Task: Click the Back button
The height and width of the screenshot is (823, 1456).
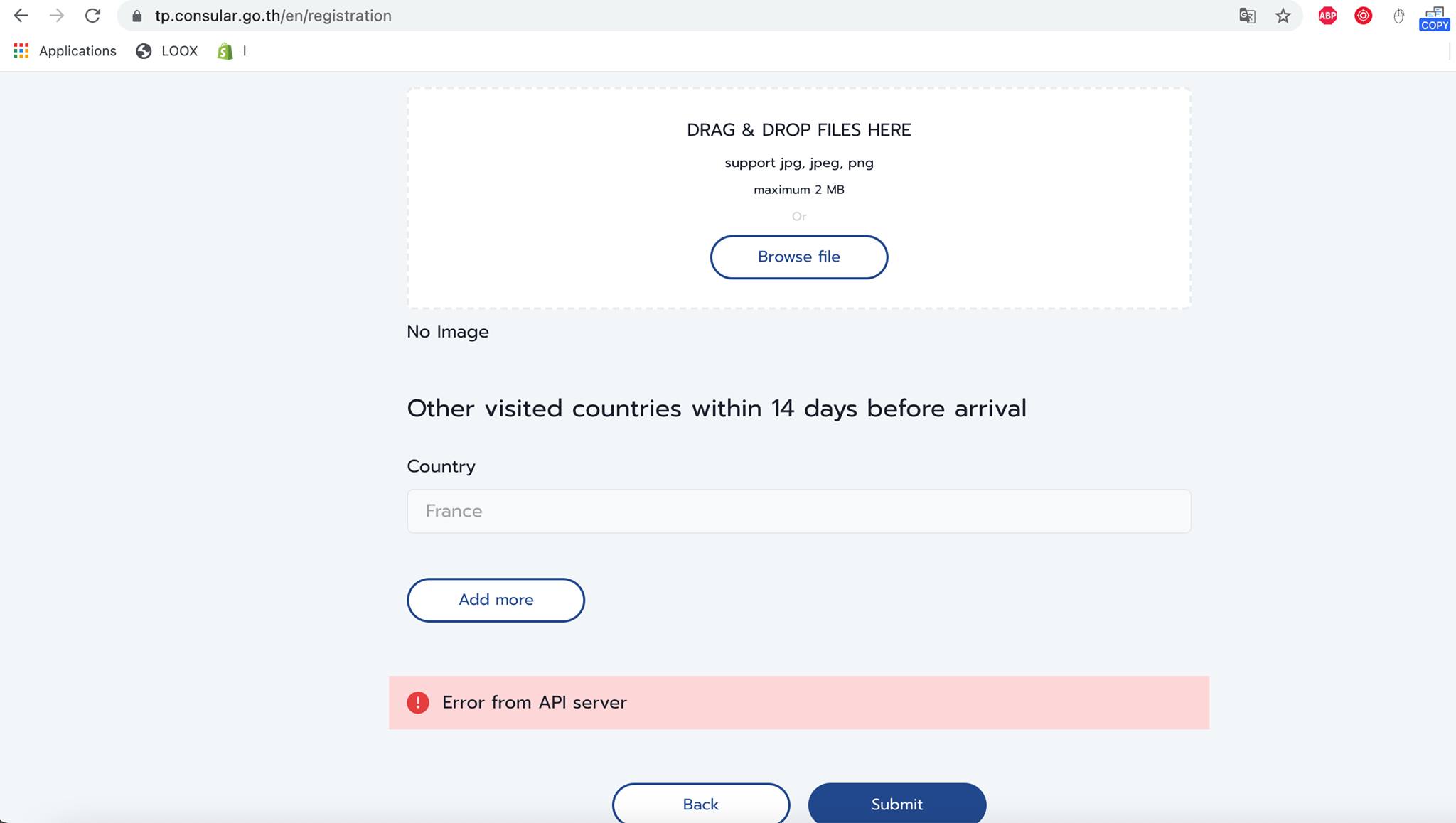Action: 700,804
